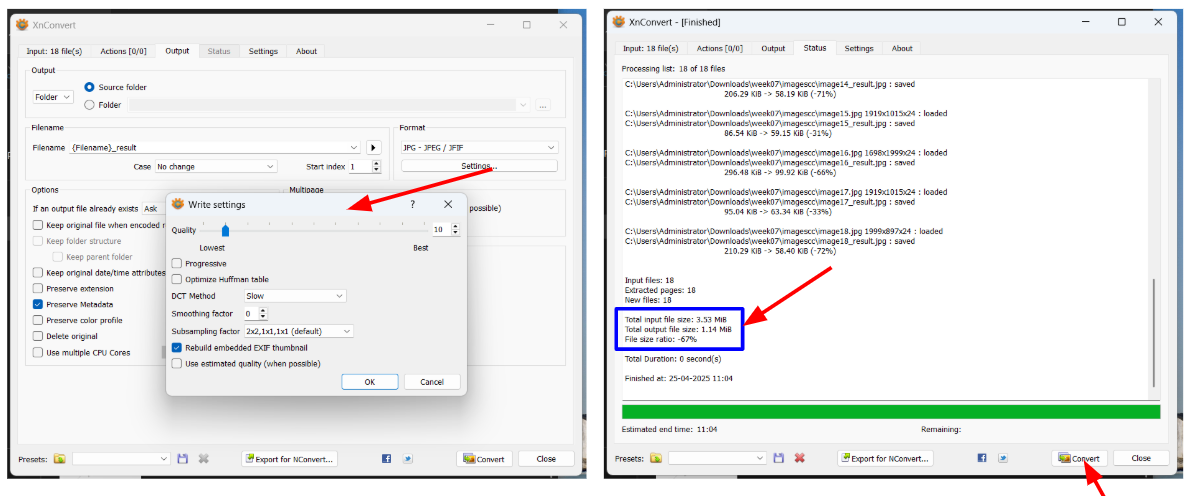Click the XnConvert logo in Finished window title bar

619,23
